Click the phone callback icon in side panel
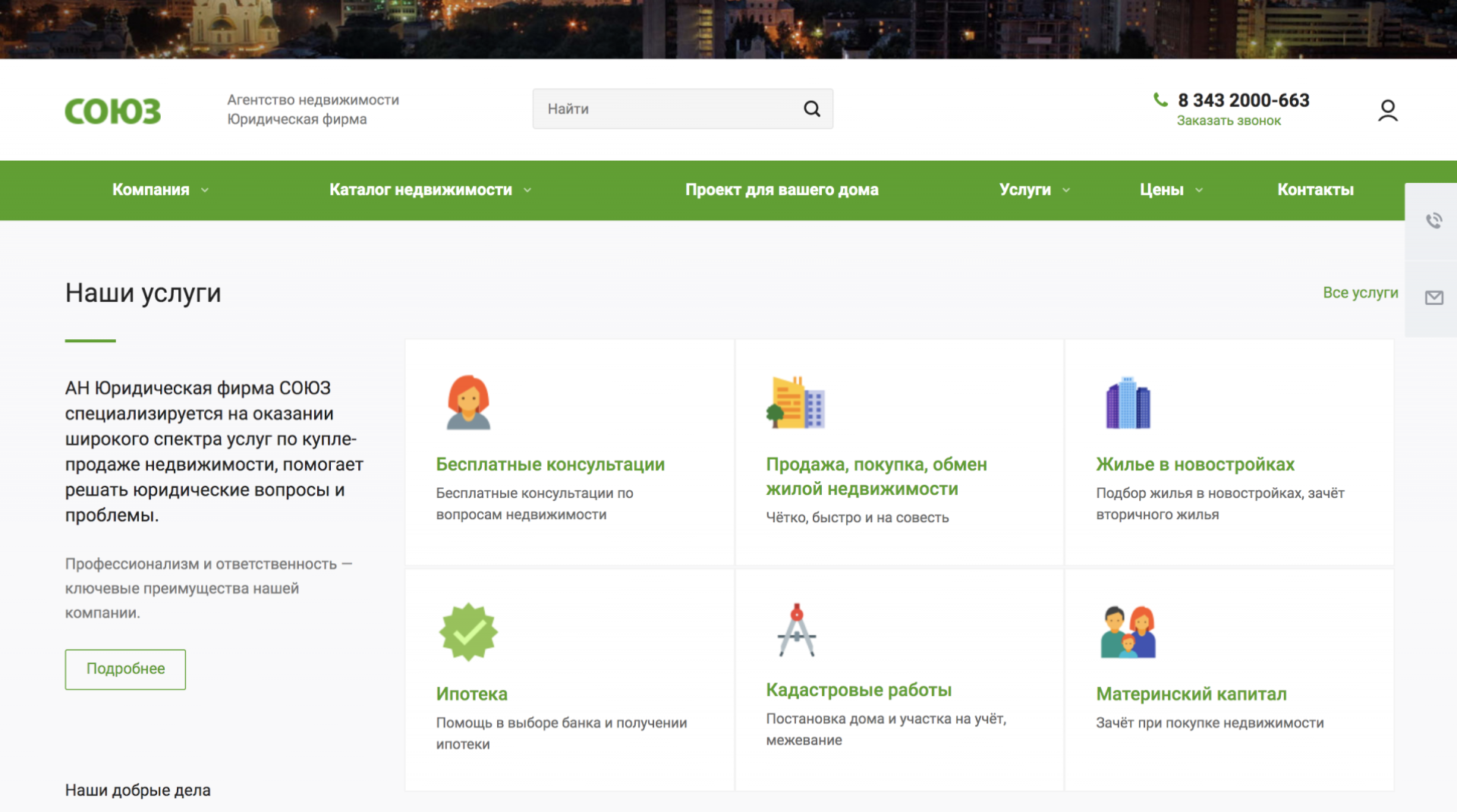The image size is (1457, 812). (x=1433, y=221)
